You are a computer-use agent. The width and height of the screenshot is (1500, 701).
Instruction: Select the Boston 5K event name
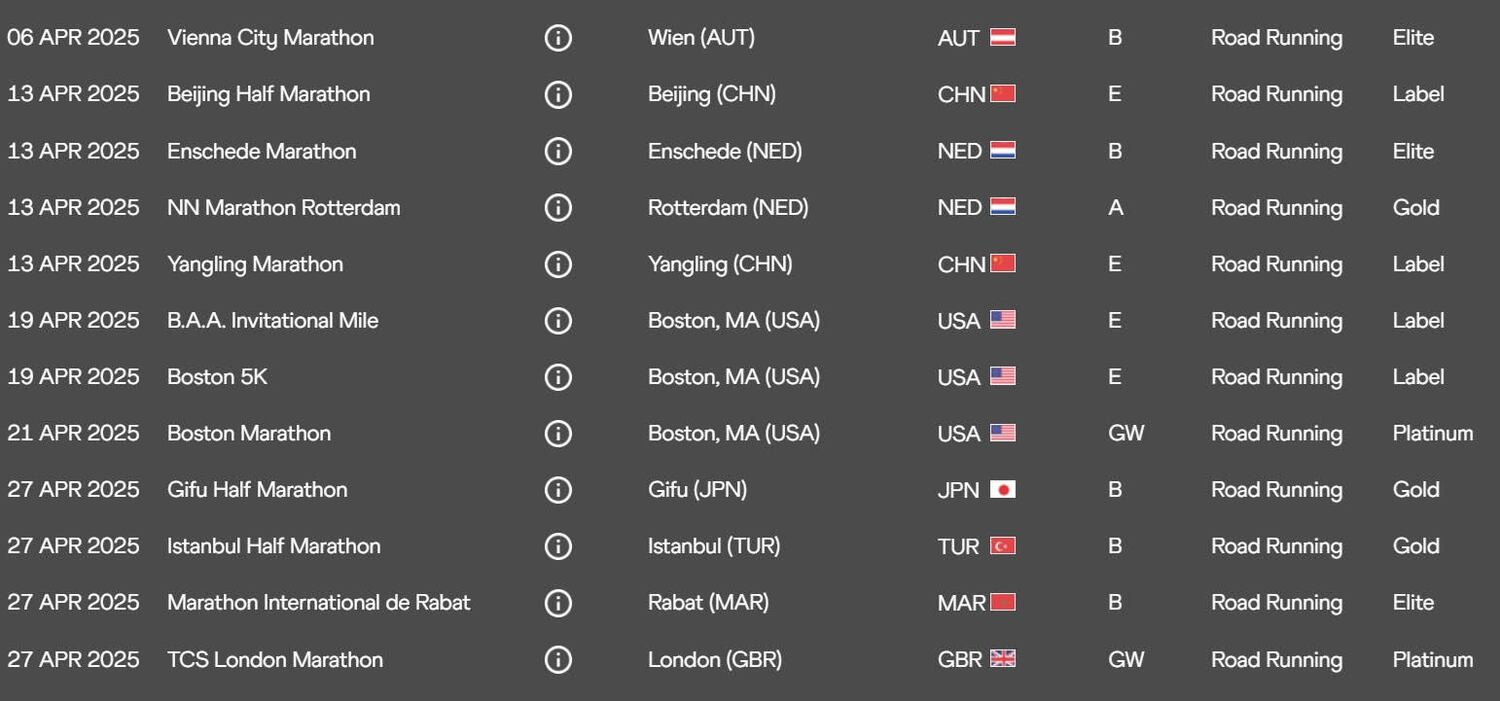point(217,377)
